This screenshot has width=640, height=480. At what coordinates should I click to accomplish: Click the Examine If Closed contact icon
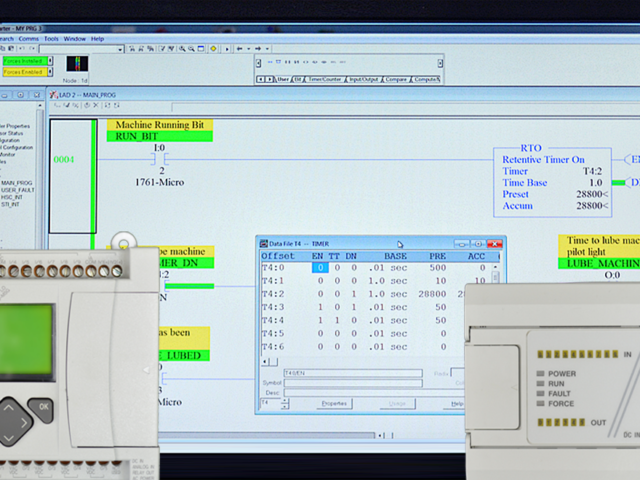[x=287, y=62]
